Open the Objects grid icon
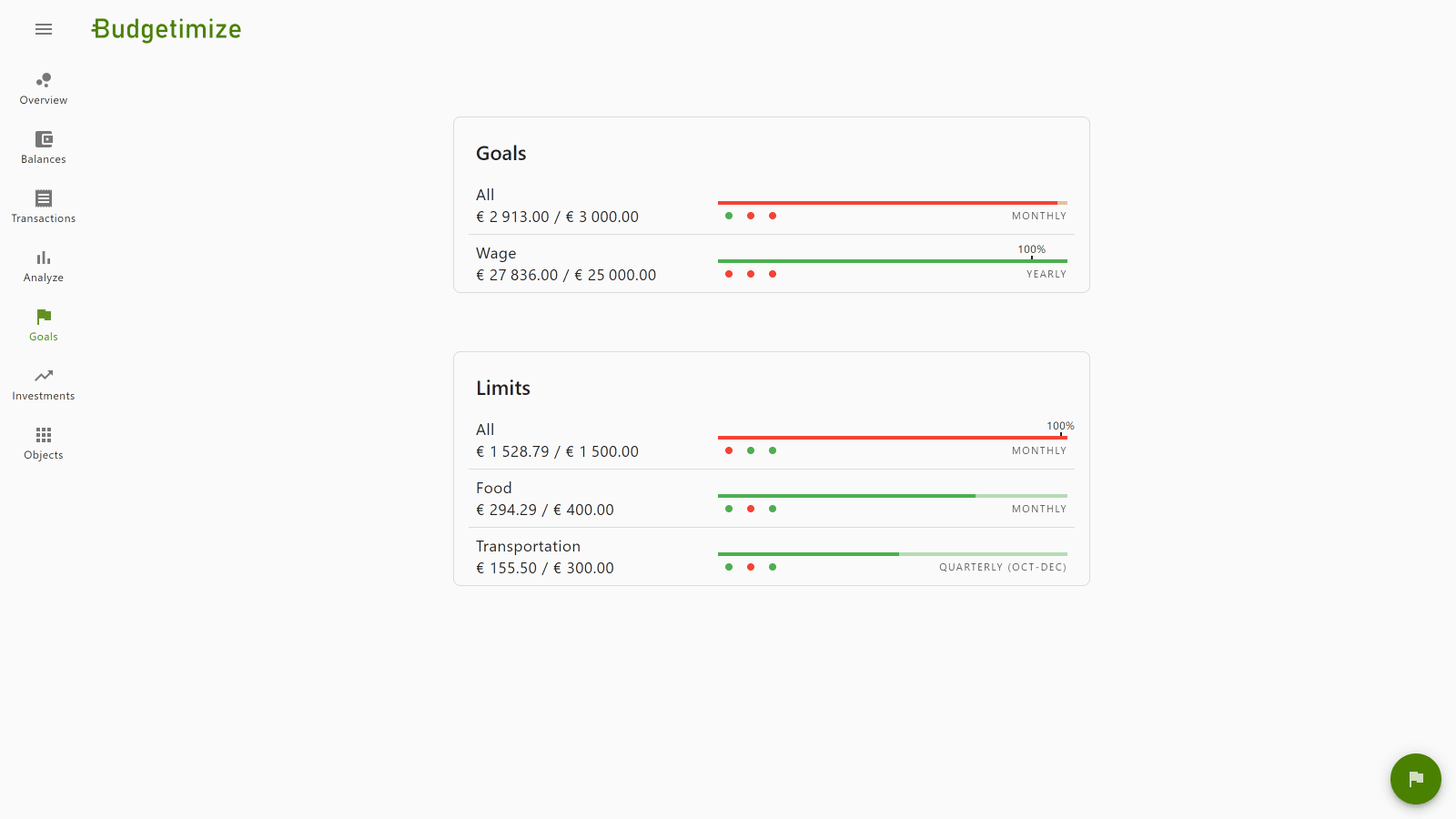This screenshot has height=819, width=1456. click(44, 435)
